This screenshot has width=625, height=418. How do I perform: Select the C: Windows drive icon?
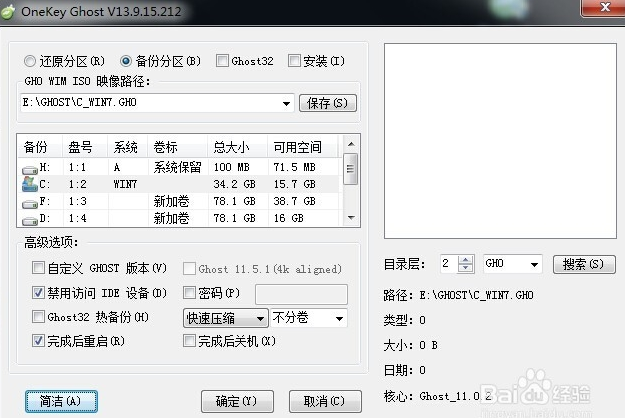pyautogui.click(x=30, y=184)
